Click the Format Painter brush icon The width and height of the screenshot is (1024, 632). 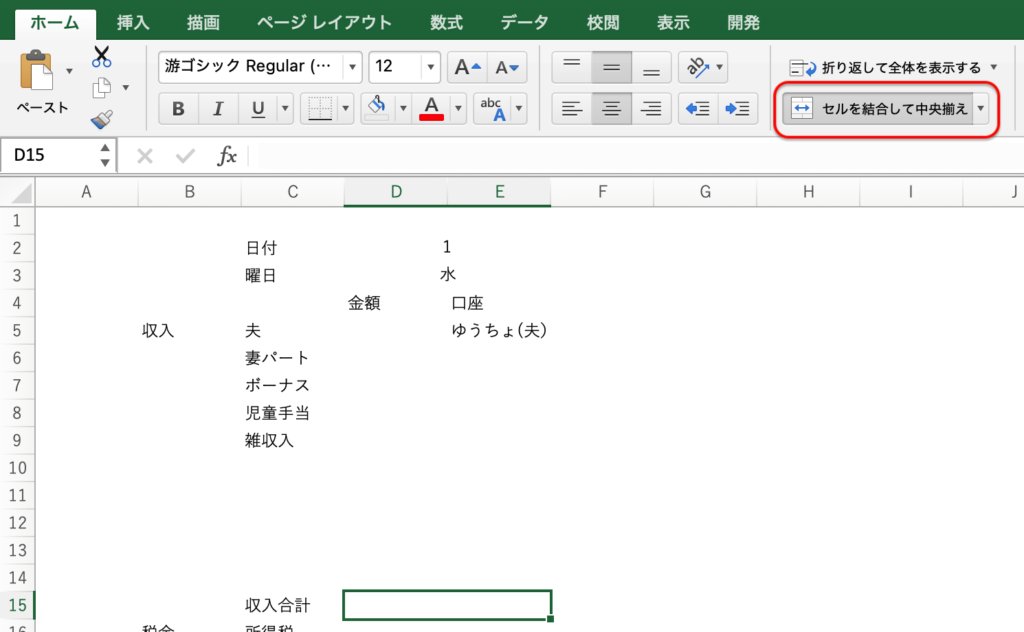coord(101,120)
